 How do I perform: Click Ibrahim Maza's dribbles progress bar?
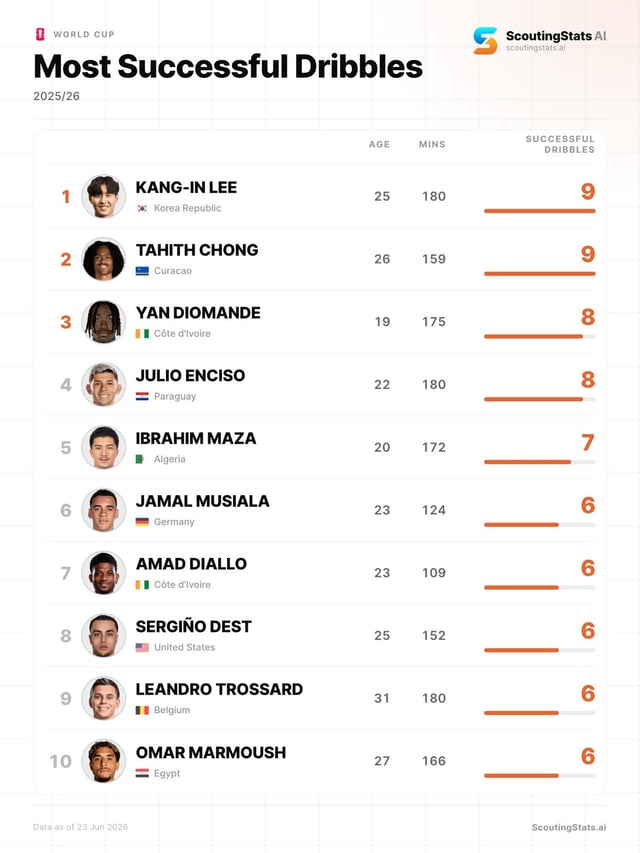point(539,462)
